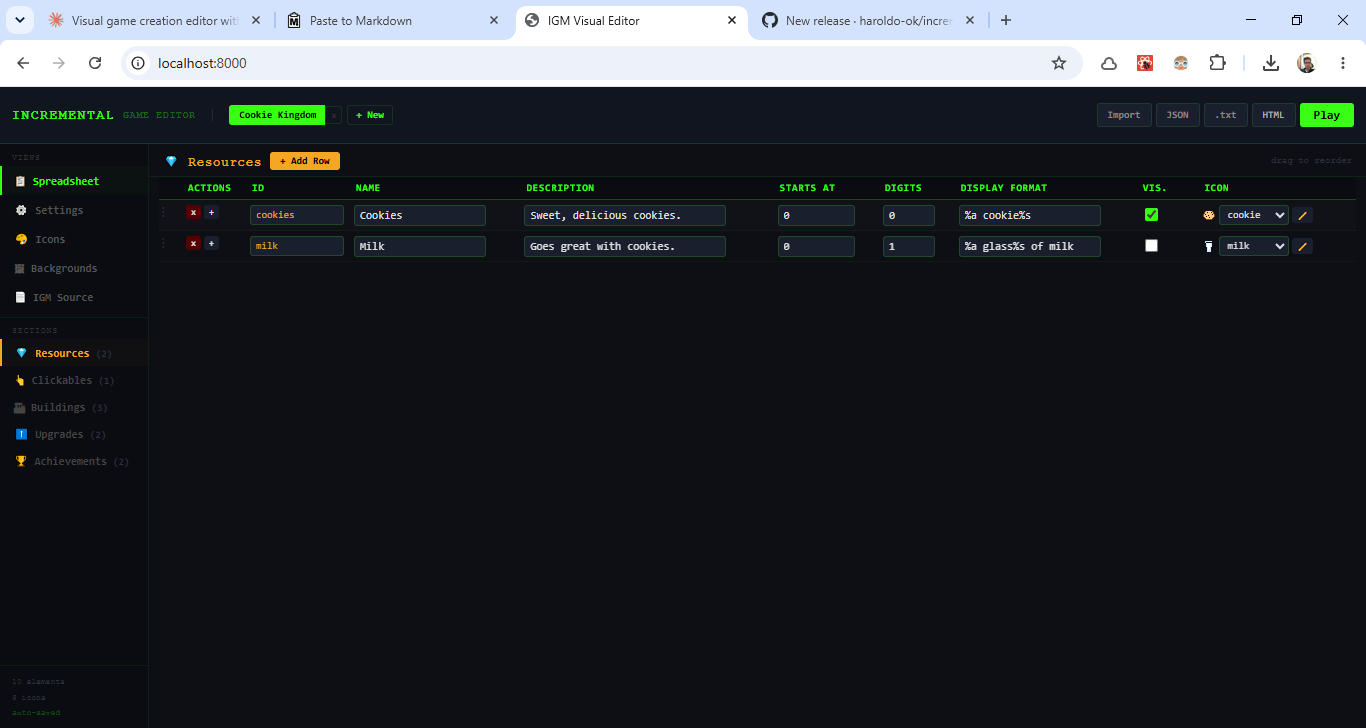The width and height of the screenshot is (1366, 728).
Task: Switch to the New release GitHub tab
Action: coord(868,20)
